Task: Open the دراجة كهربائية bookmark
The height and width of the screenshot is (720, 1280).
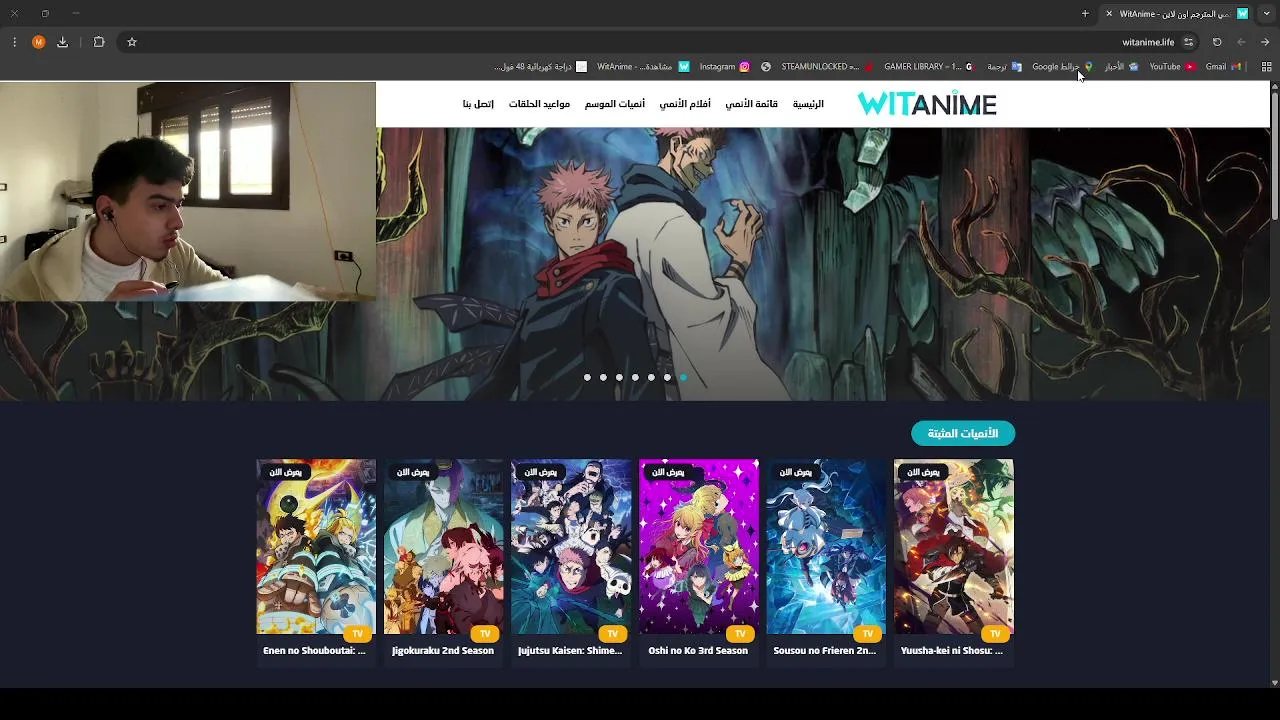Action: pos(541,67)
